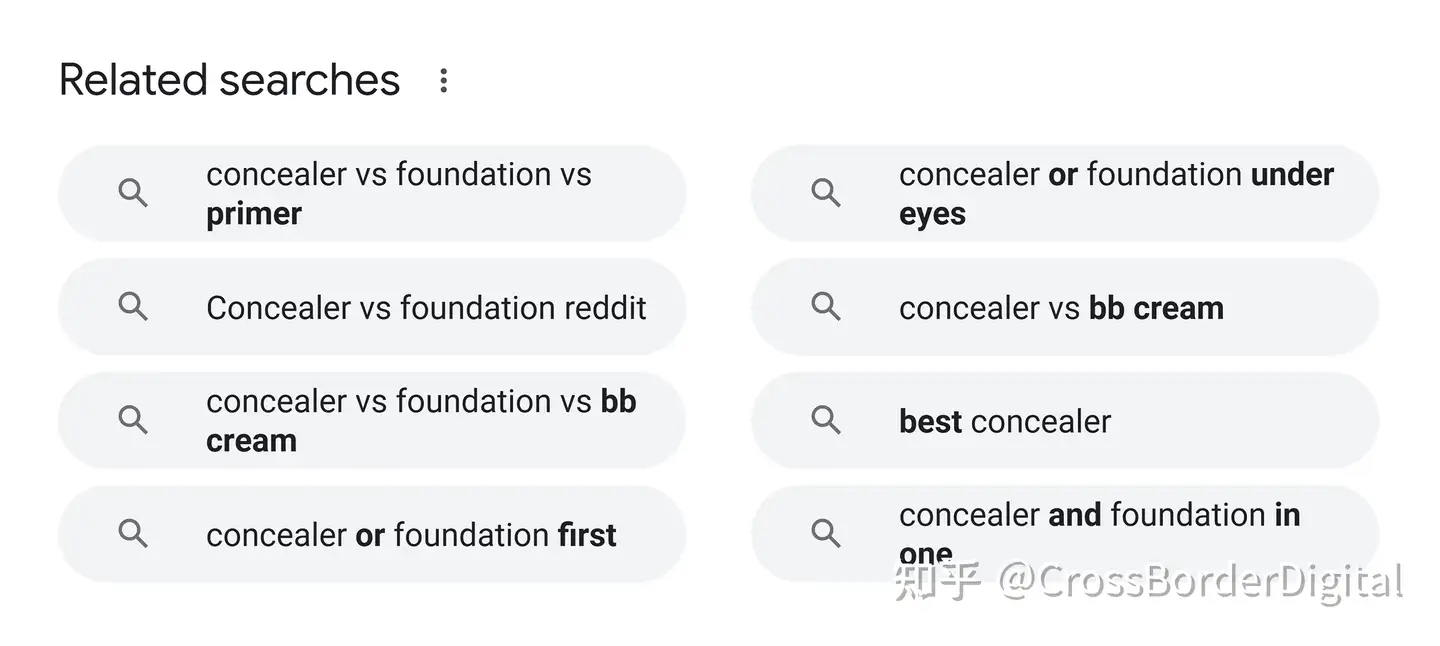Click the 'Related searches' heading
This screenshot has height=646, width=1440.
(229, 80)
